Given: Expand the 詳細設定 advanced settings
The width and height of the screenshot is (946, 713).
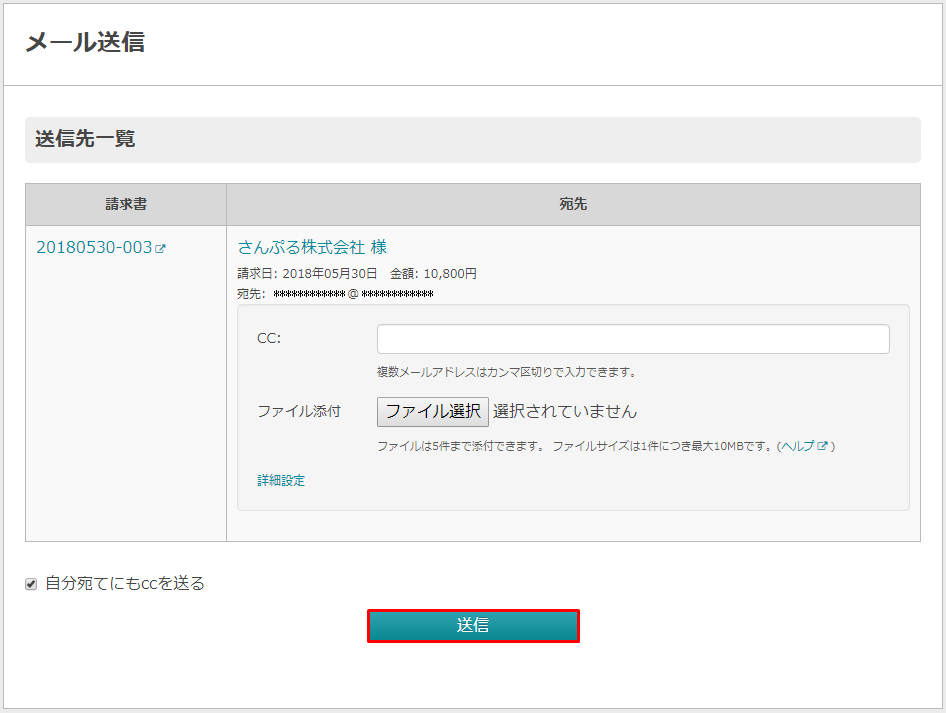Looking at the screenshot, I should (x=281, y=481).
